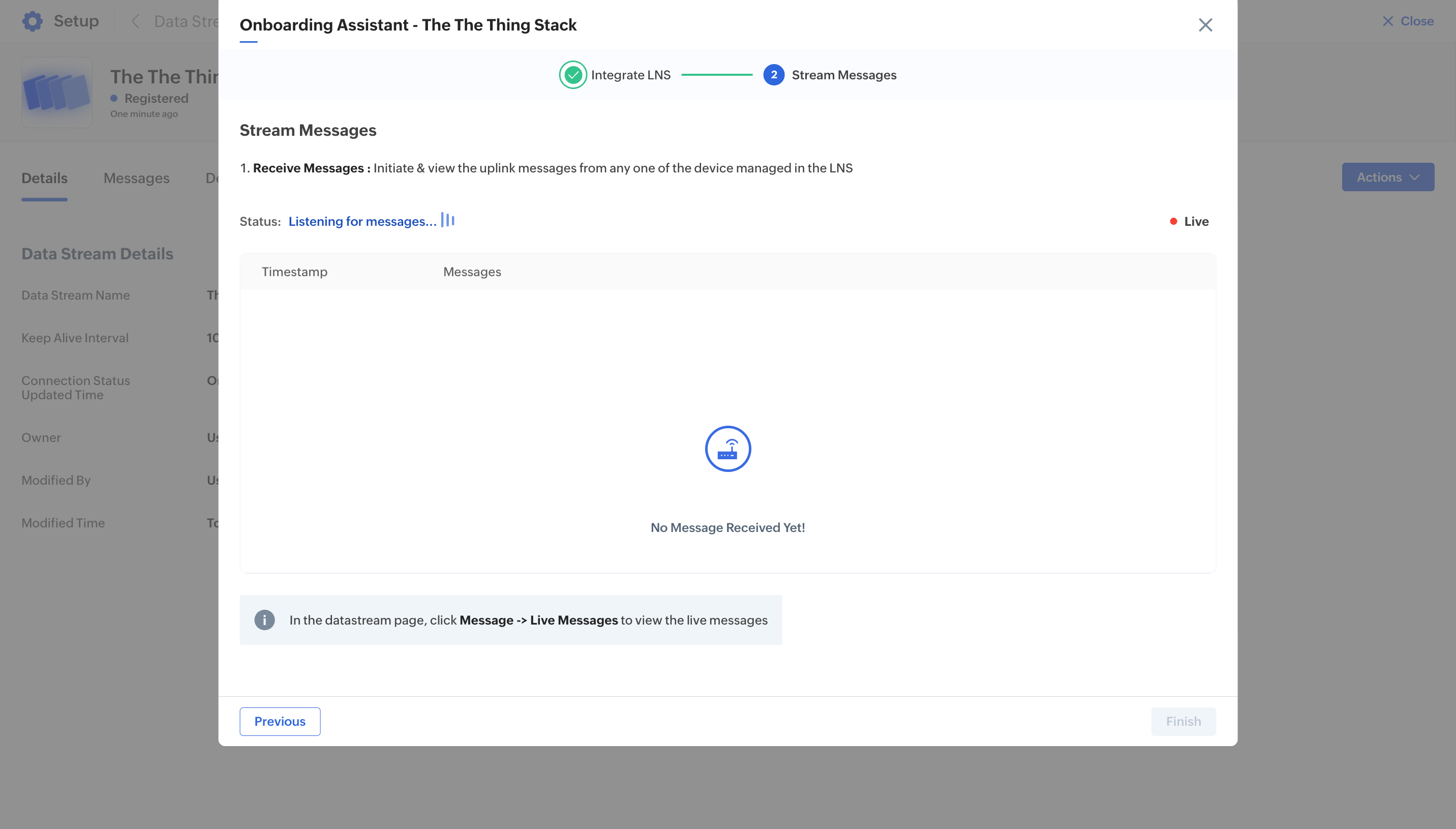Click the router icon in empty message area

[727, 449]
